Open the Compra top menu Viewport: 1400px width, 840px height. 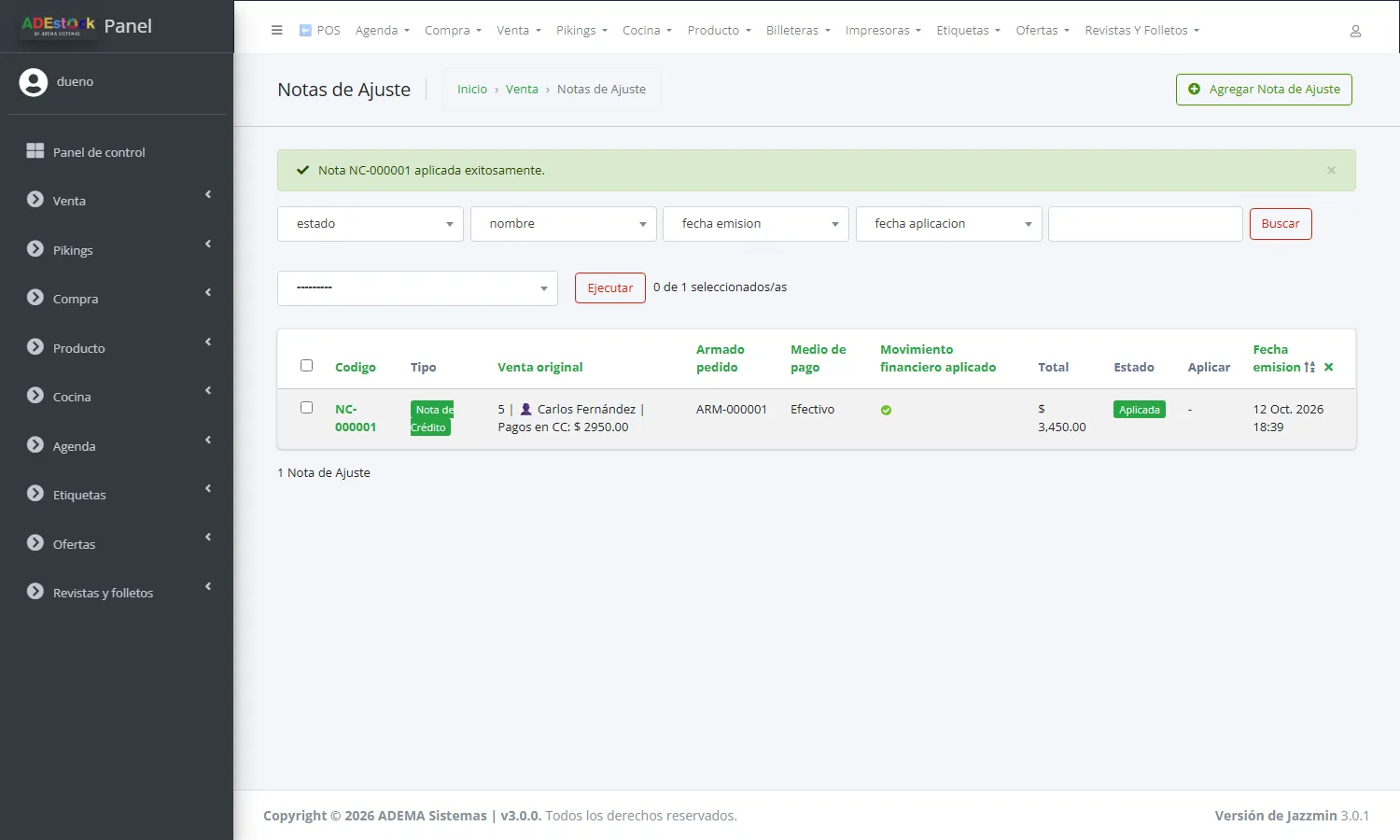point(453,31)
